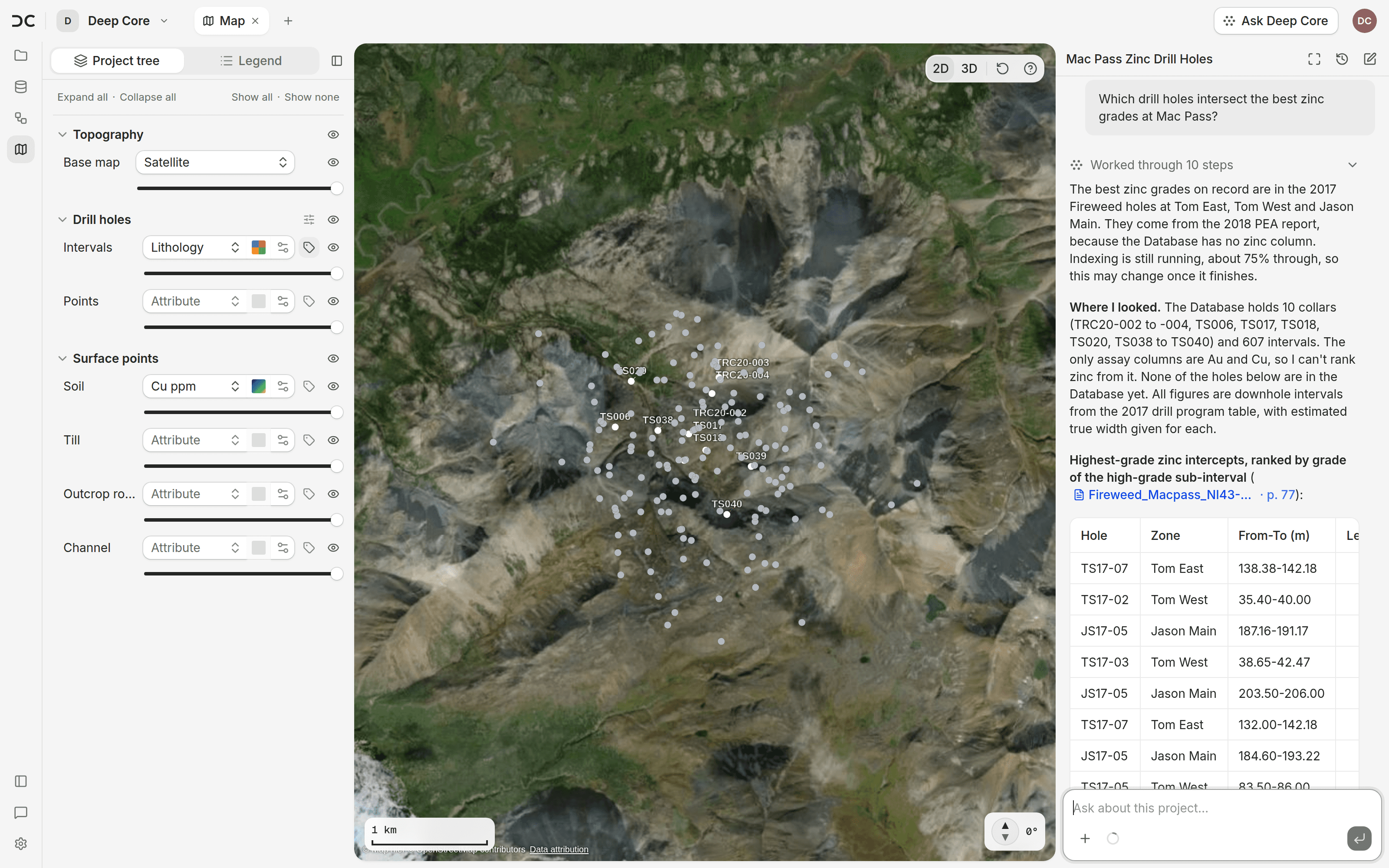
Task: Toggle Base map visibility eye
Action: [333, 162]
